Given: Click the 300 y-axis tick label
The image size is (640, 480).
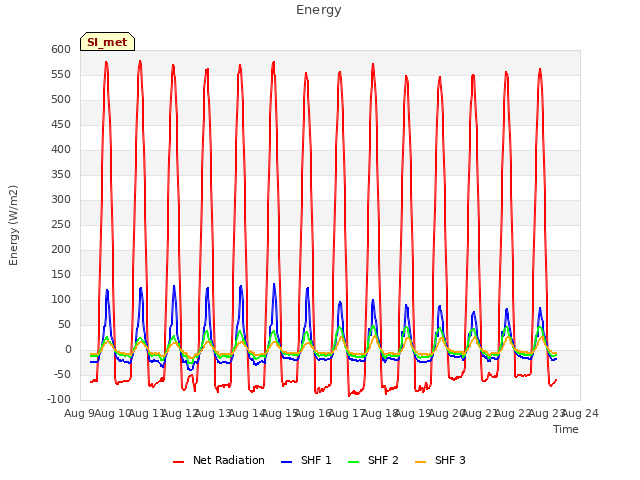Looking at the screenshot, I should click(x=61, y=200).
